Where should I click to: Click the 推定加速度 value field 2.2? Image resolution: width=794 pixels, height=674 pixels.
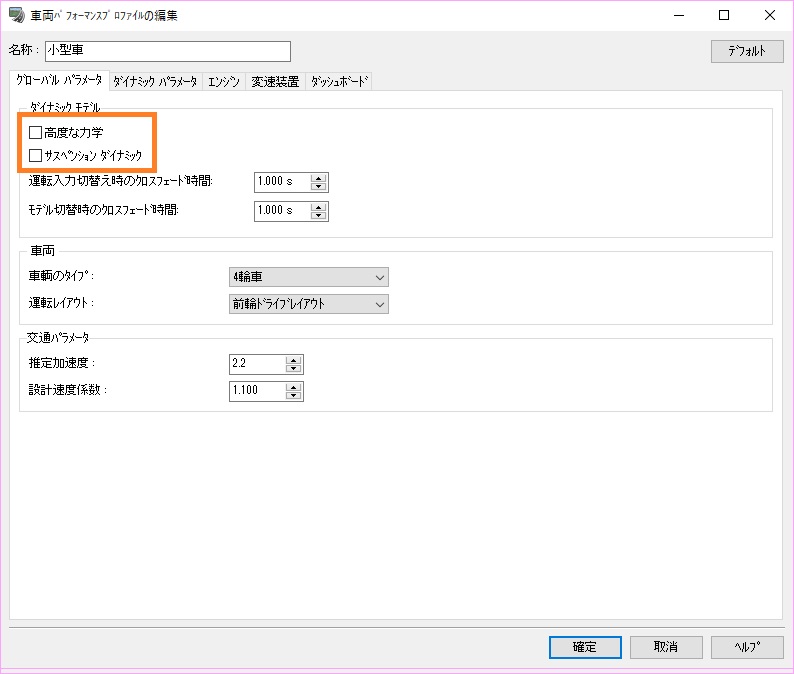(257, 364)
